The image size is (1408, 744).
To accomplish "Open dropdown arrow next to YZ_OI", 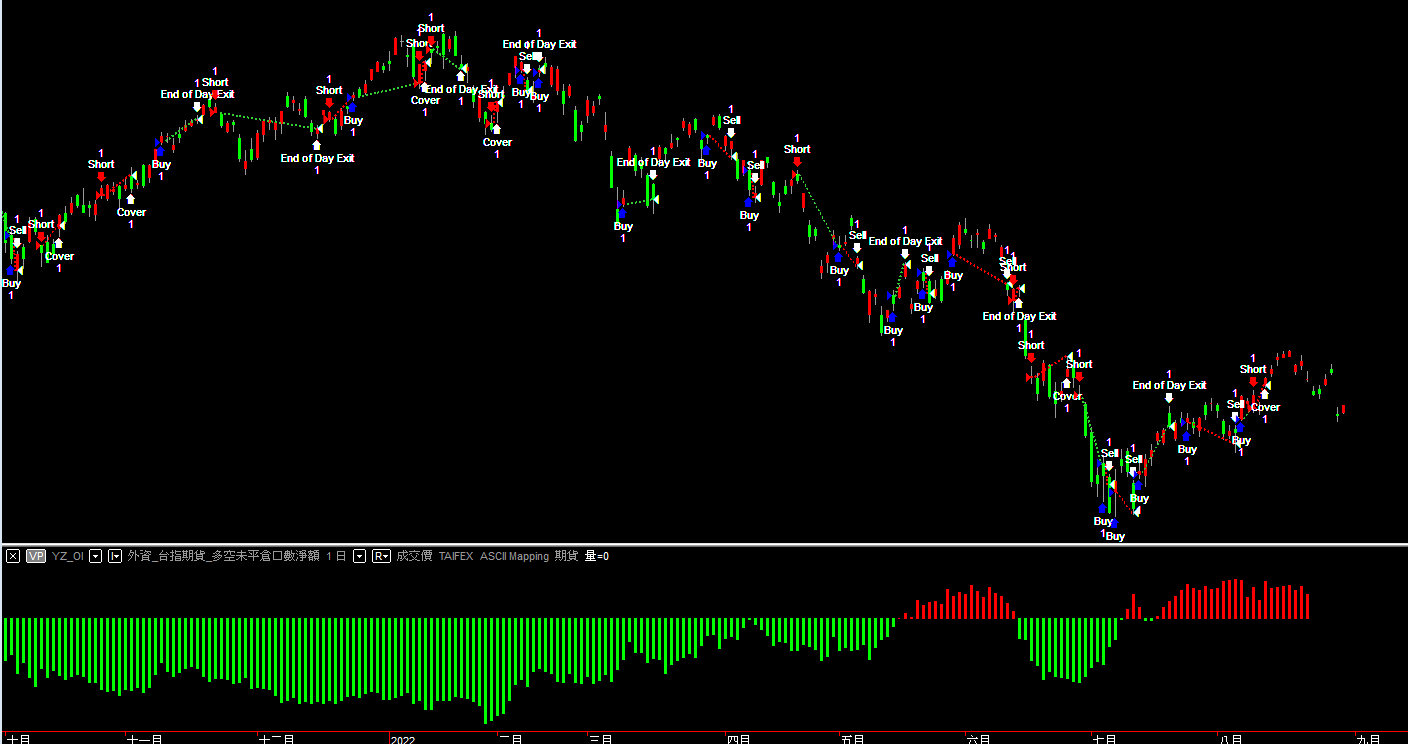I will pos(96,556).
